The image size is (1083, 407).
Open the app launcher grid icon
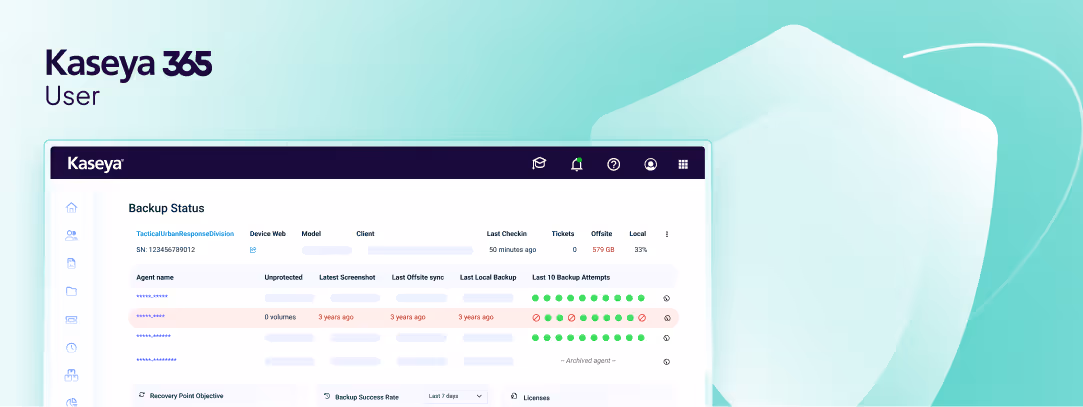(683, 164)
